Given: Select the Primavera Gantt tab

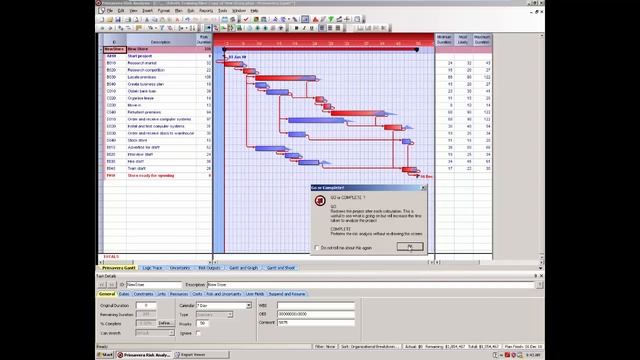Looking at the screenshot, I should click(118, 268).
